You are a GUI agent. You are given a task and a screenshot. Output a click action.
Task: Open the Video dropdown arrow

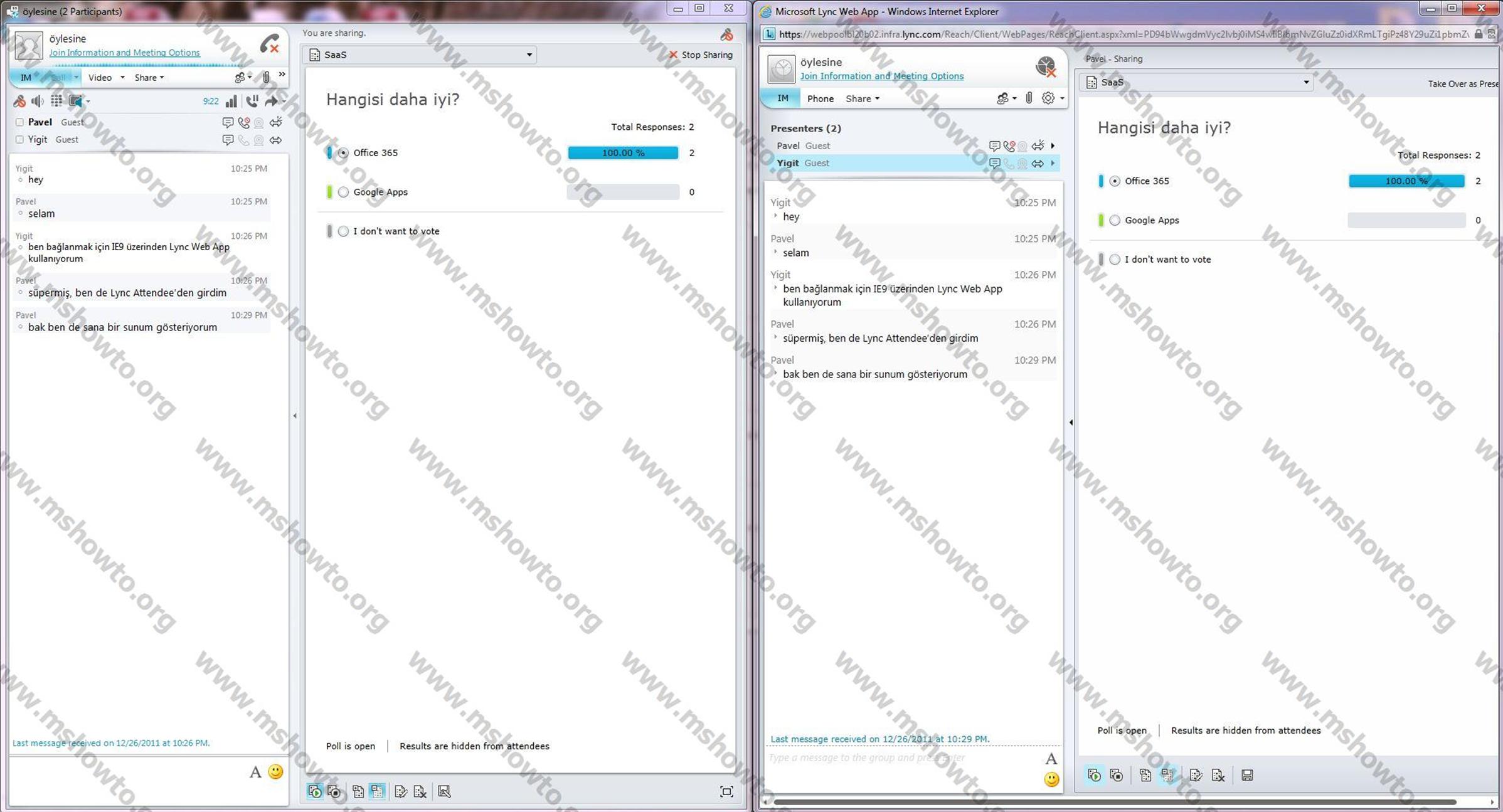(122, 77)
